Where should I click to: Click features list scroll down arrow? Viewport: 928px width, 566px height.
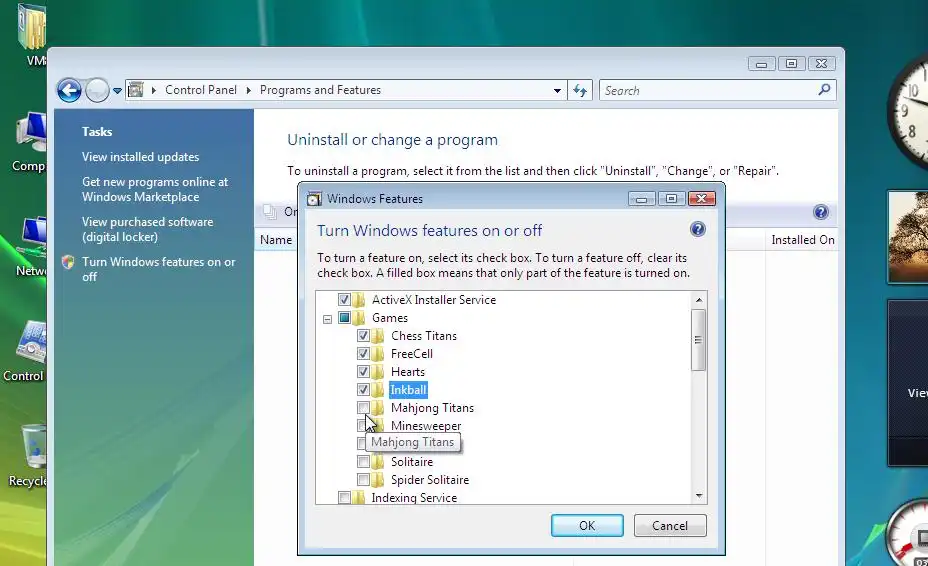pos(699,496)
